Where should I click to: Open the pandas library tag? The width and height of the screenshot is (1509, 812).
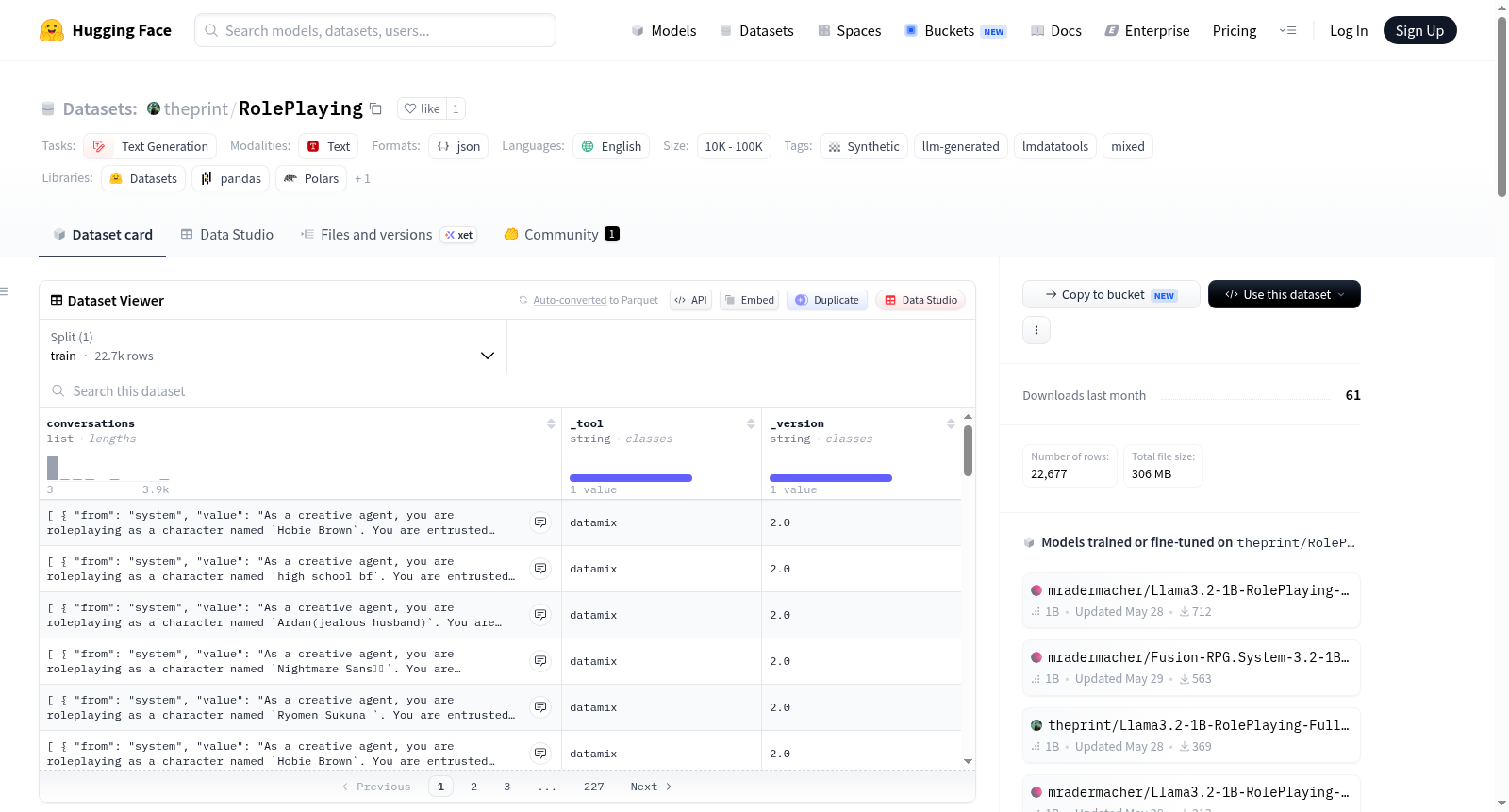[230, 178]
